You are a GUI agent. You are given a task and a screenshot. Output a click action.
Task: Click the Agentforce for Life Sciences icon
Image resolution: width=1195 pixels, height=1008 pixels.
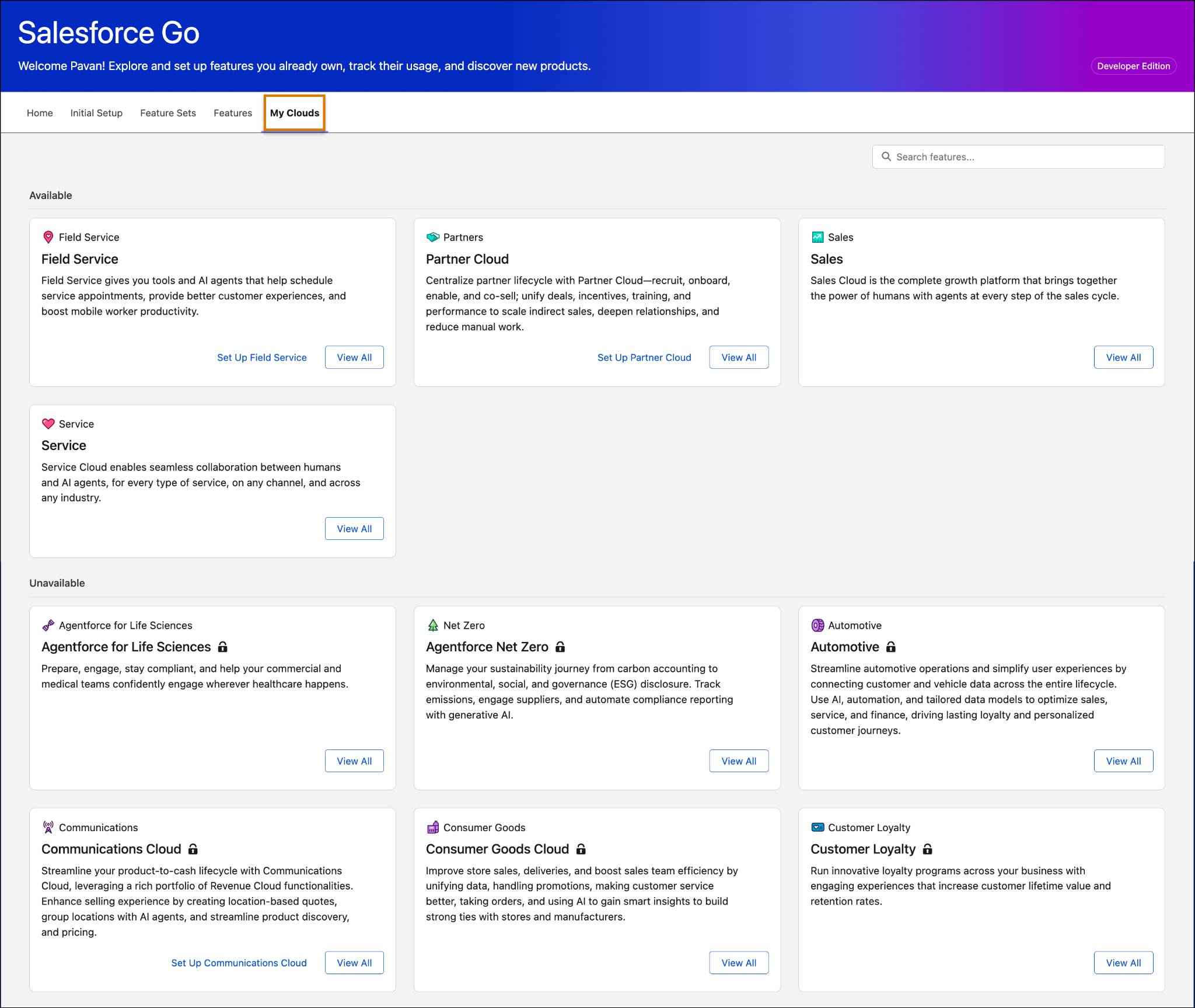click(48, 625)
